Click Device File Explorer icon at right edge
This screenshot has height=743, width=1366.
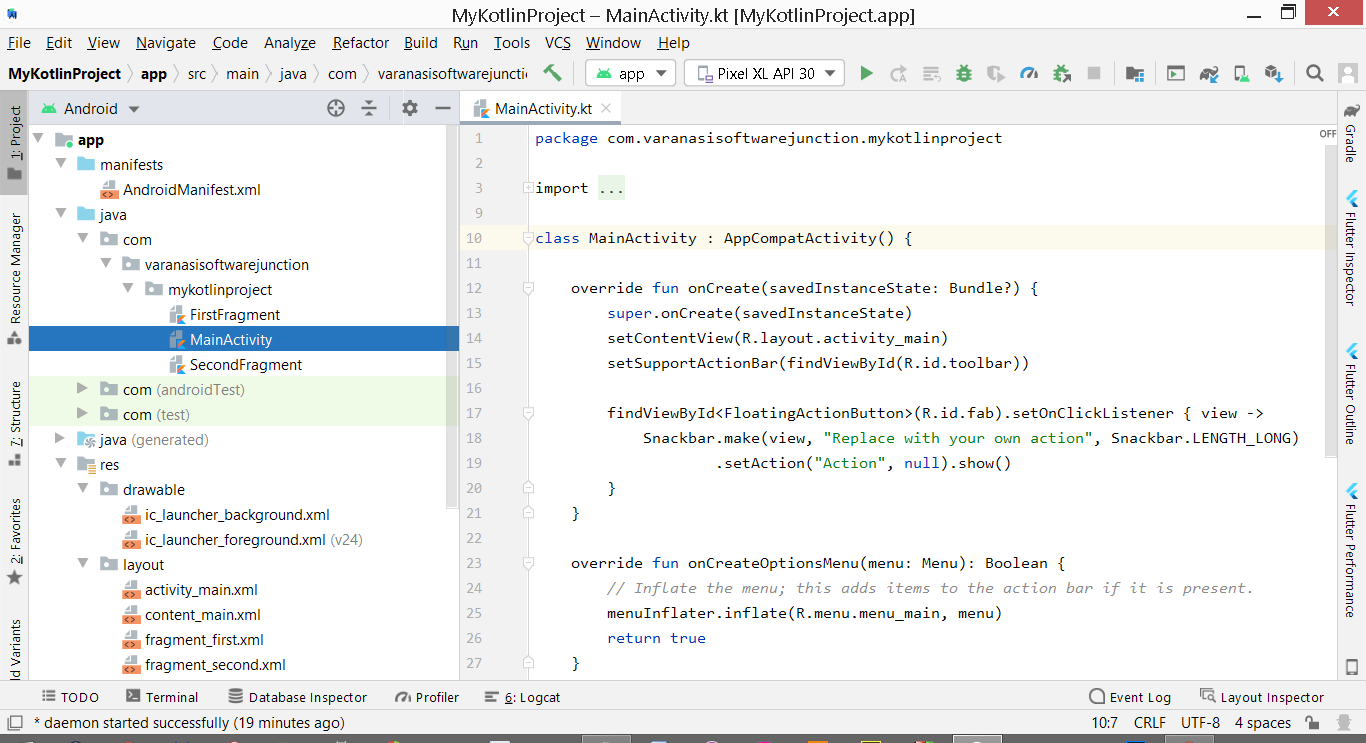pos(1352,666)
